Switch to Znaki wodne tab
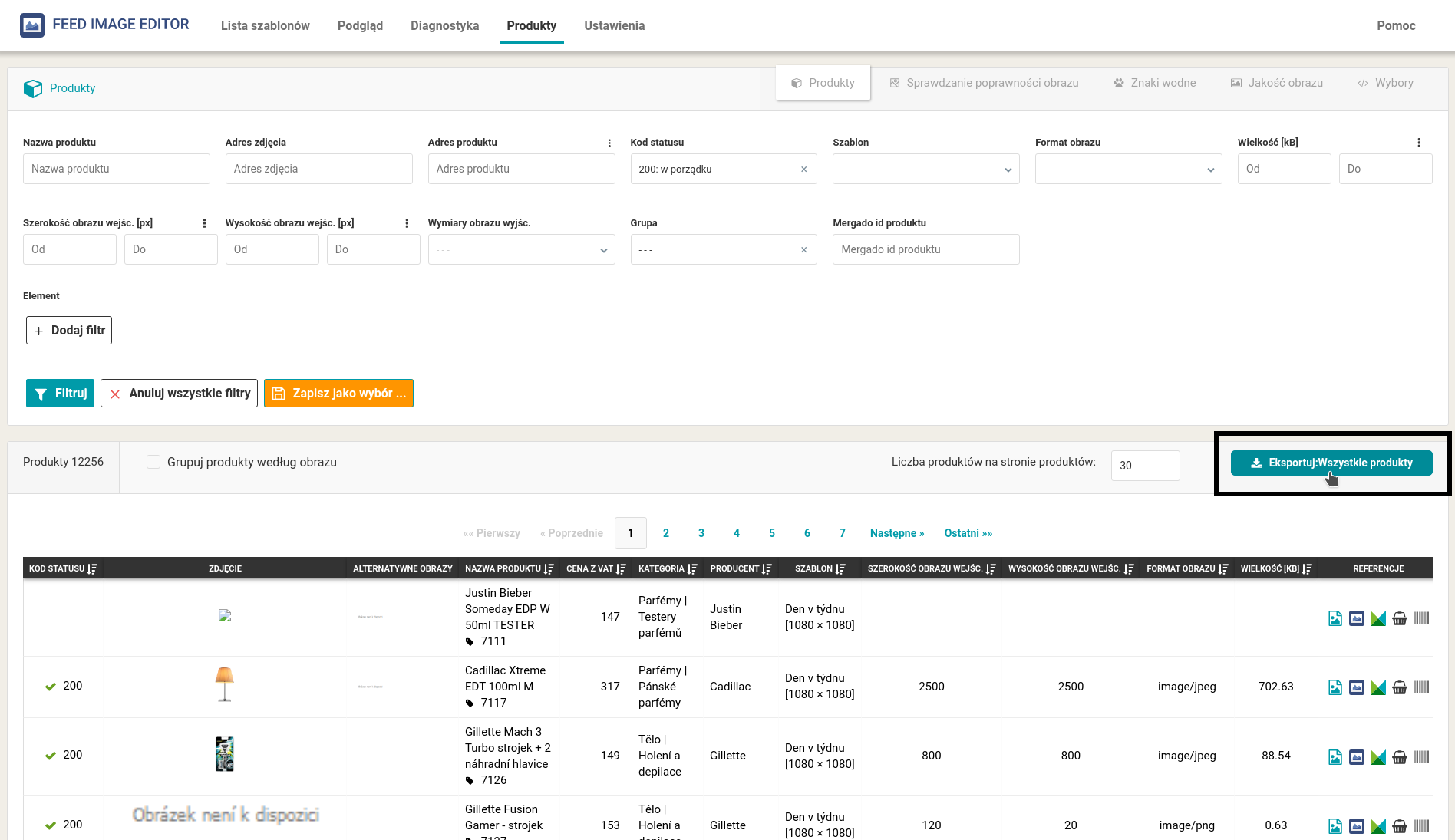The image size is (1455, 840). point(1155,83)
